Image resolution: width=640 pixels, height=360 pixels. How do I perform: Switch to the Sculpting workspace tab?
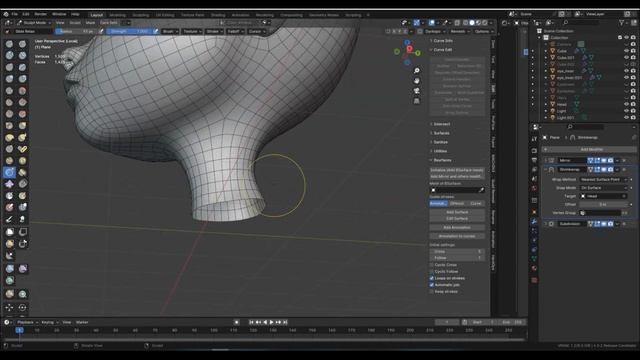pos(140,15)
